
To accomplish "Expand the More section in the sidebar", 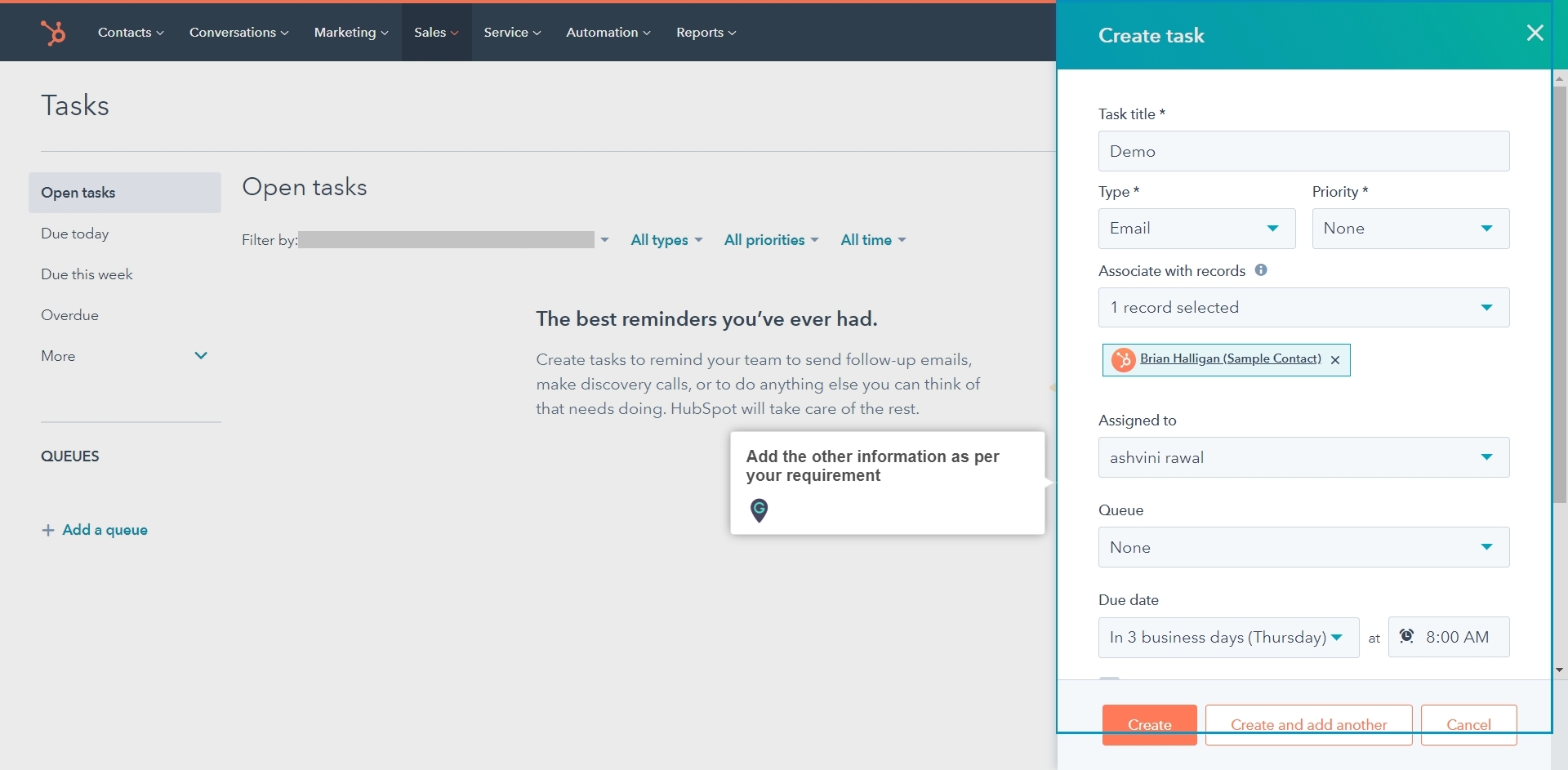I will 201,356.
